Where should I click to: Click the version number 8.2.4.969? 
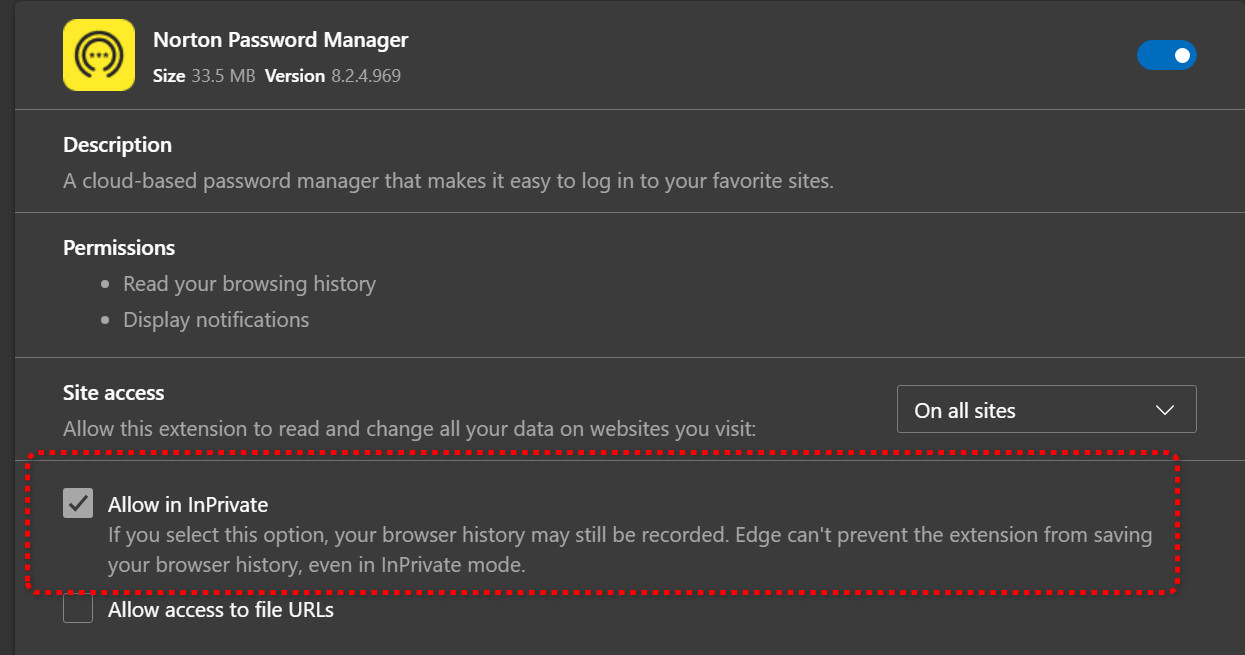366,76
